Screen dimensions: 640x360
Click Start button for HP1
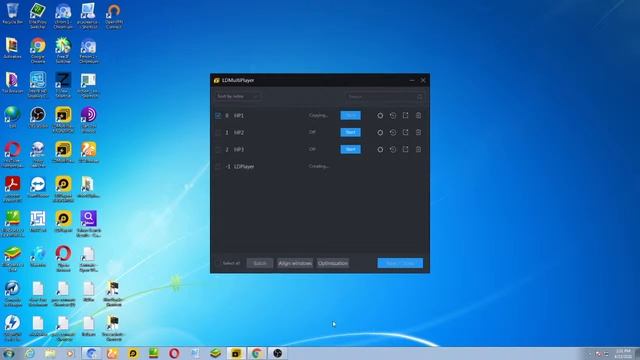pyautogui.click(x=350, y=116)
